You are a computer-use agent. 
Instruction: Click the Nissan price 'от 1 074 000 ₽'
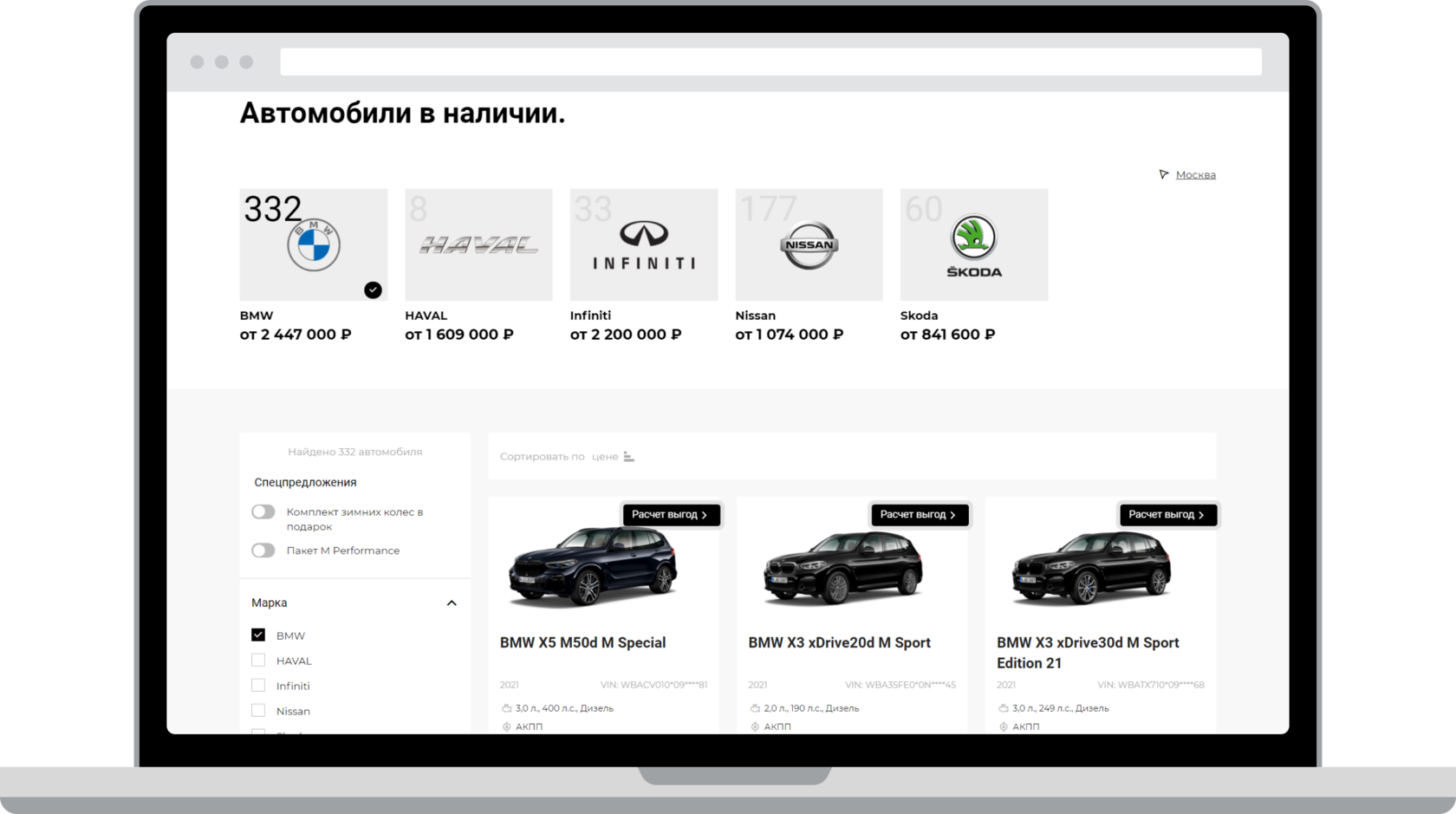(790, 335)
